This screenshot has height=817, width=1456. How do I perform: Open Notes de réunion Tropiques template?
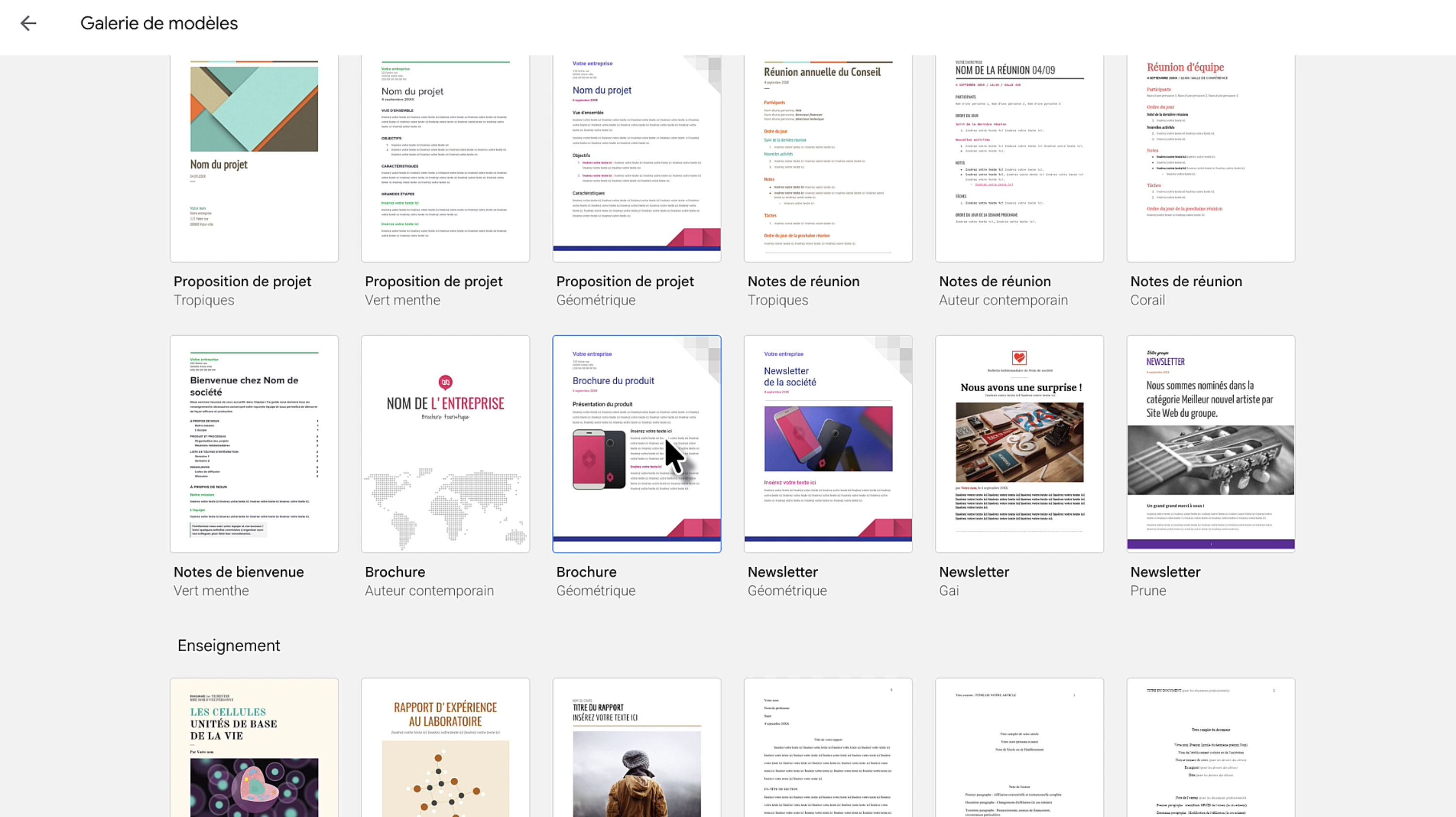pos(827,158)
